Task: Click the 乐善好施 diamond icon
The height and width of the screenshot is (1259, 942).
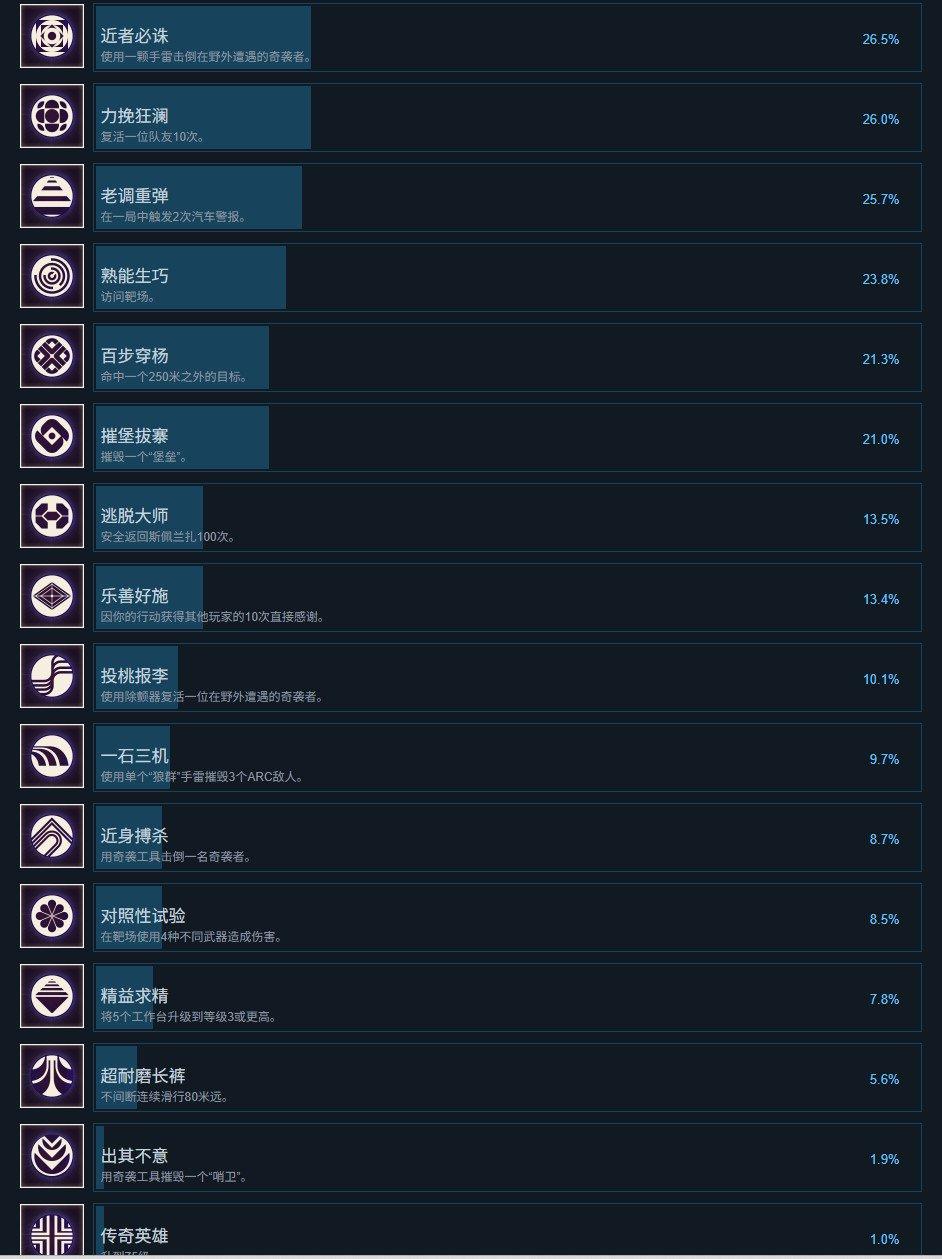Action: pos(51,597)
